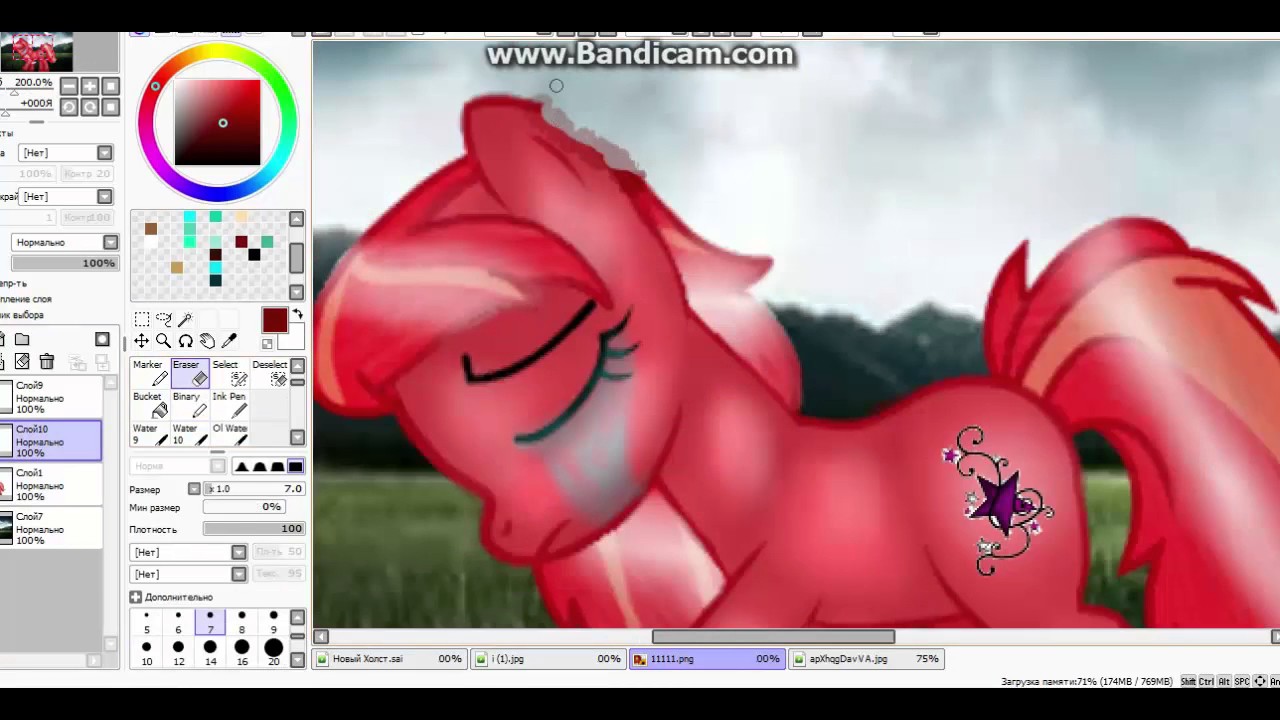1280x720 pixels.
Task: Choose the Select pen tool
Action: pos(229,372)
